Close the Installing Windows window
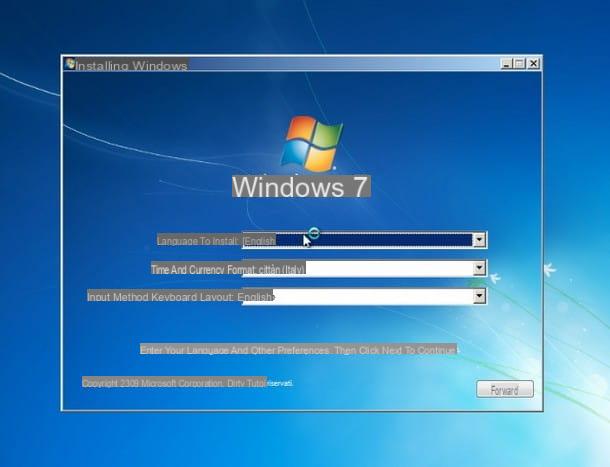610x467 pixels. tap(533, 64)
